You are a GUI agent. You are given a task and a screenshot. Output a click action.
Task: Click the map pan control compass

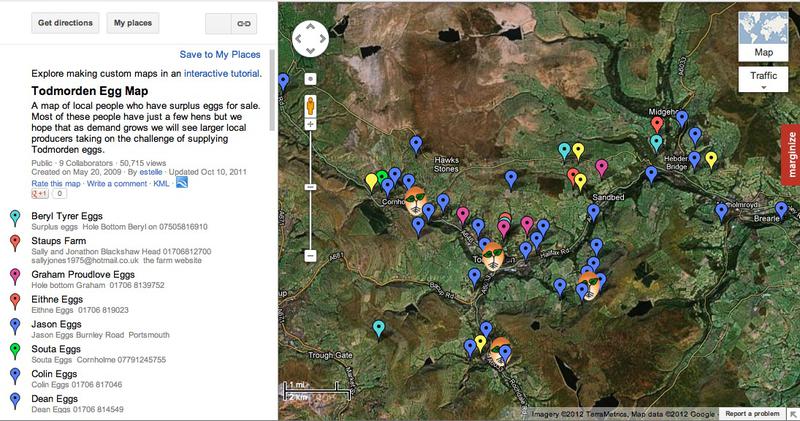[x=310, y=39]
